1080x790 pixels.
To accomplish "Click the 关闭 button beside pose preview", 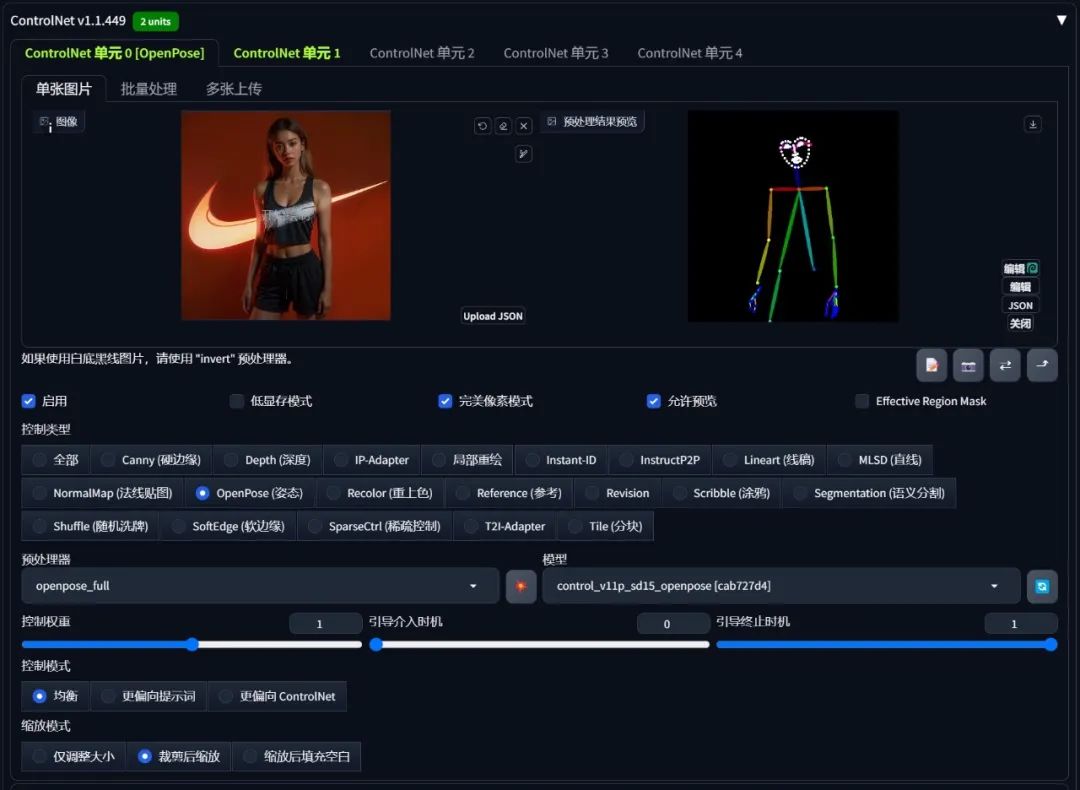I will (x=1020, y=323).
